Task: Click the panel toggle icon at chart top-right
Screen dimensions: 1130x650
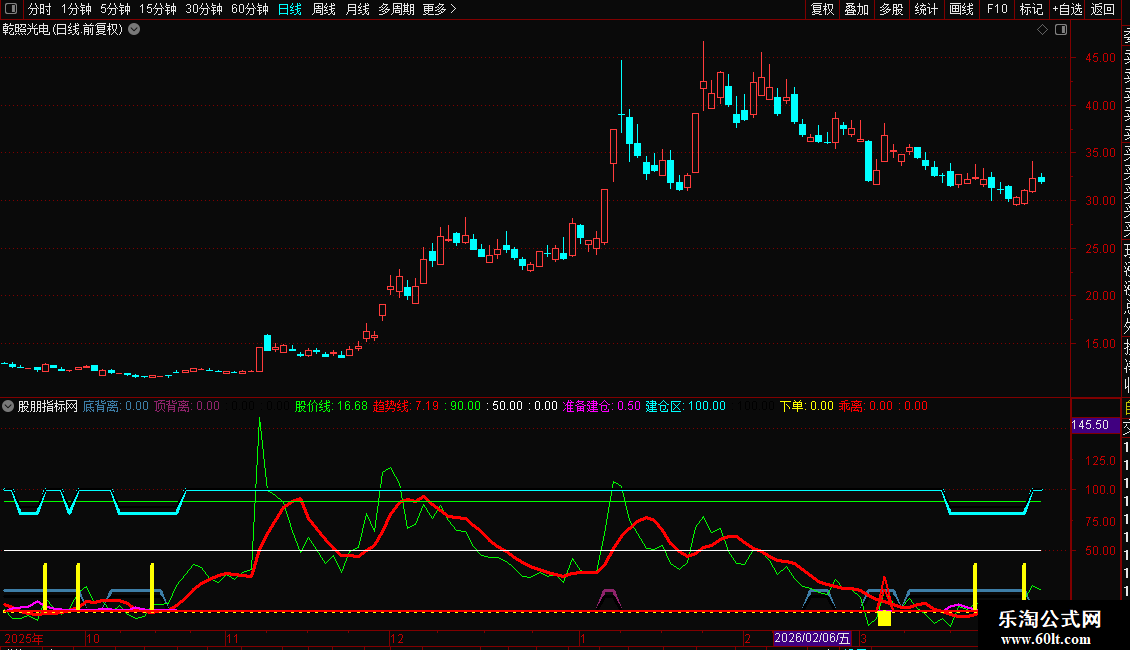Action: tap(1061, 30)
